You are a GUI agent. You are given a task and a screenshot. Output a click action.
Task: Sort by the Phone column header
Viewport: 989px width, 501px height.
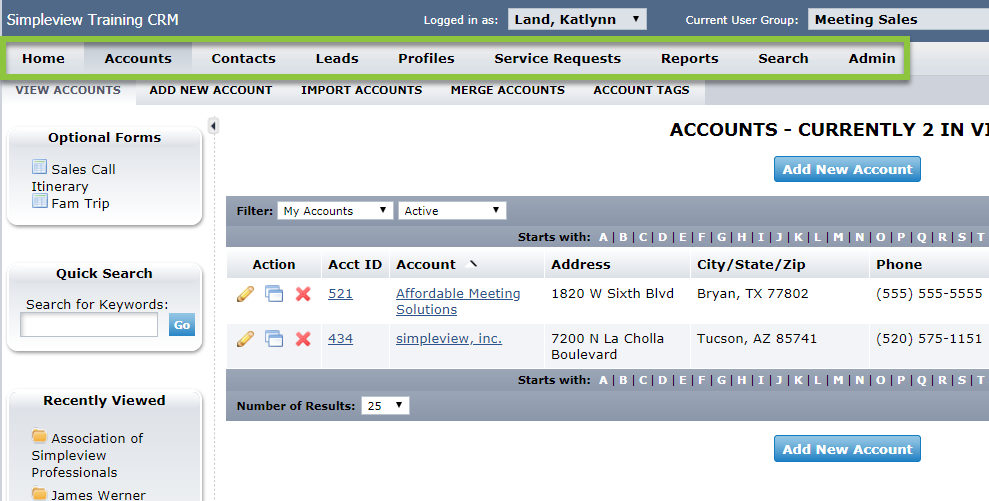click(899, 264)
